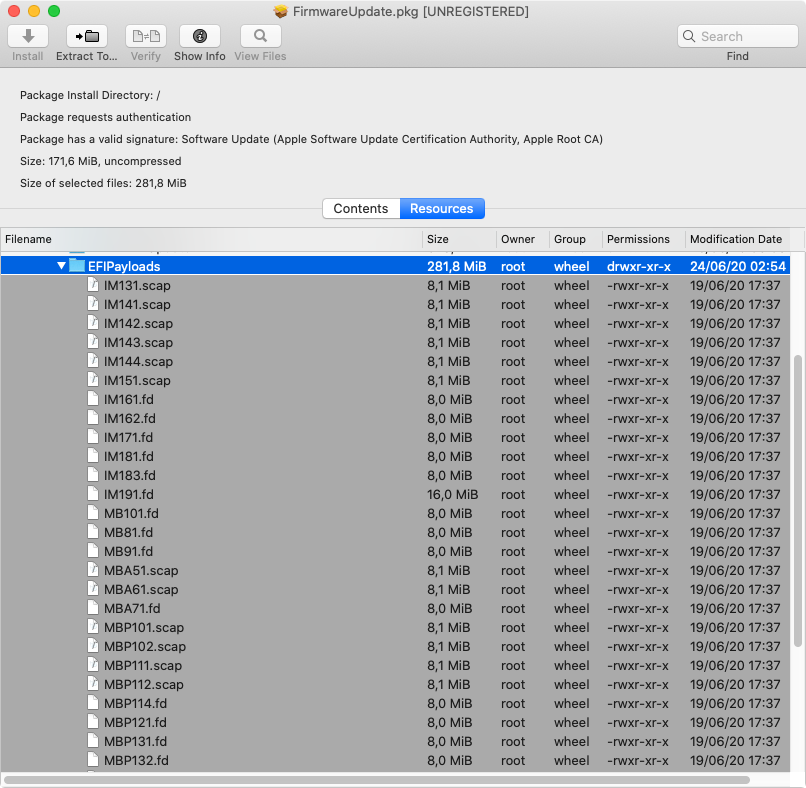Click file icon of MBP101.scap

pos(93,627)
